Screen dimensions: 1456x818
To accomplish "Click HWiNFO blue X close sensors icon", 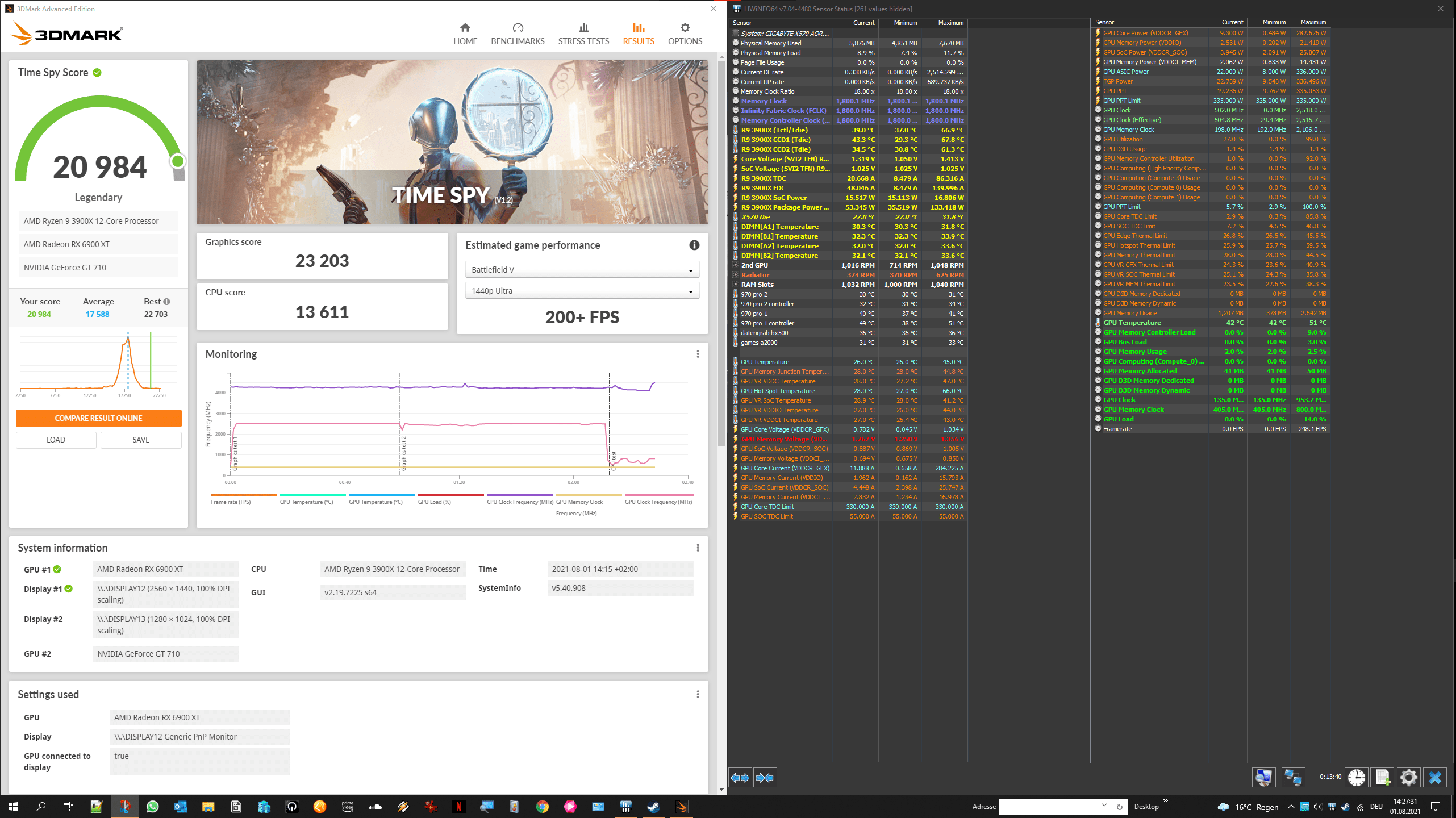I will [x=1435, y=777].
